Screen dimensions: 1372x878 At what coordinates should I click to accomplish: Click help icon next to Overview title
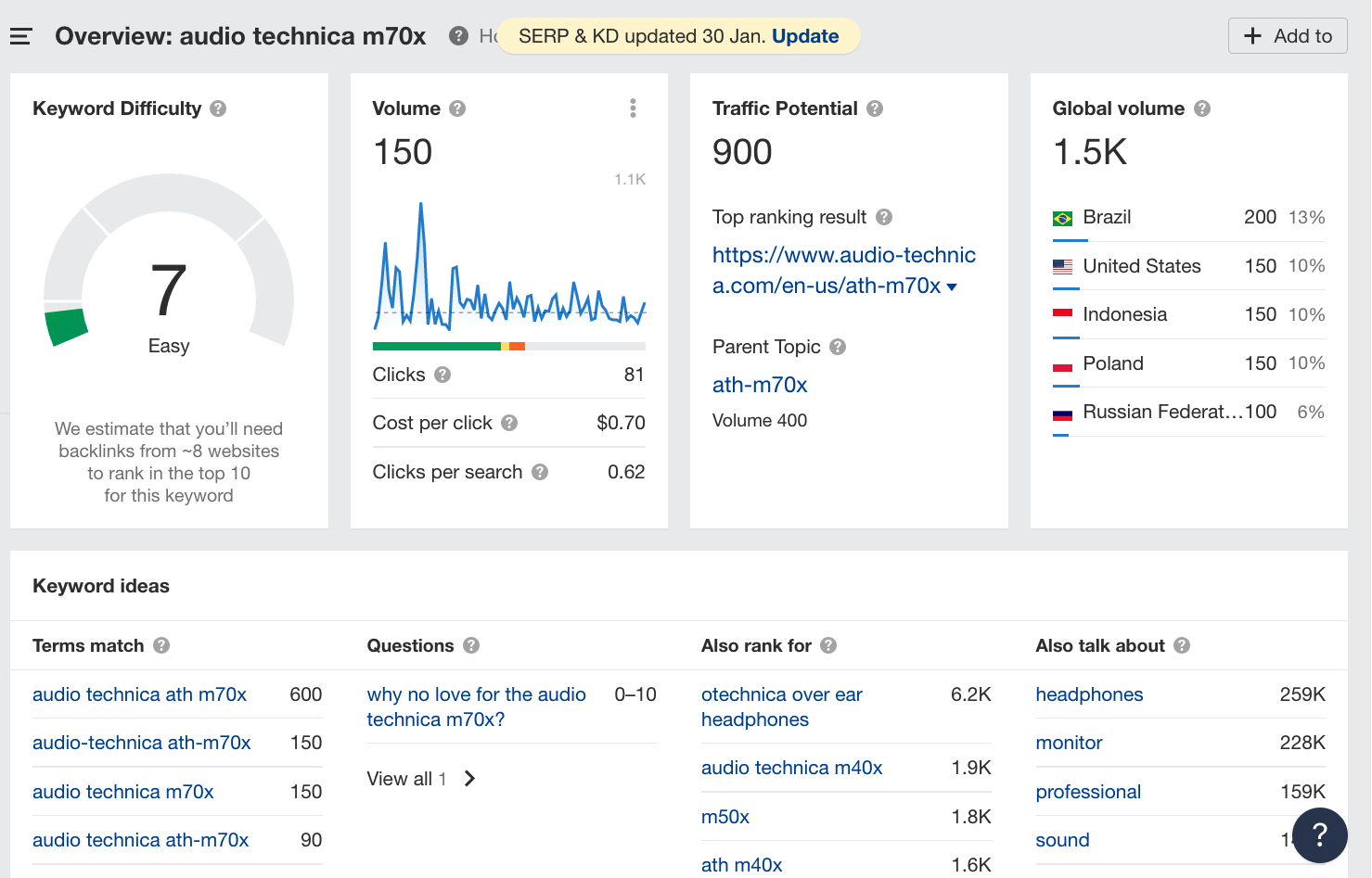458,36
